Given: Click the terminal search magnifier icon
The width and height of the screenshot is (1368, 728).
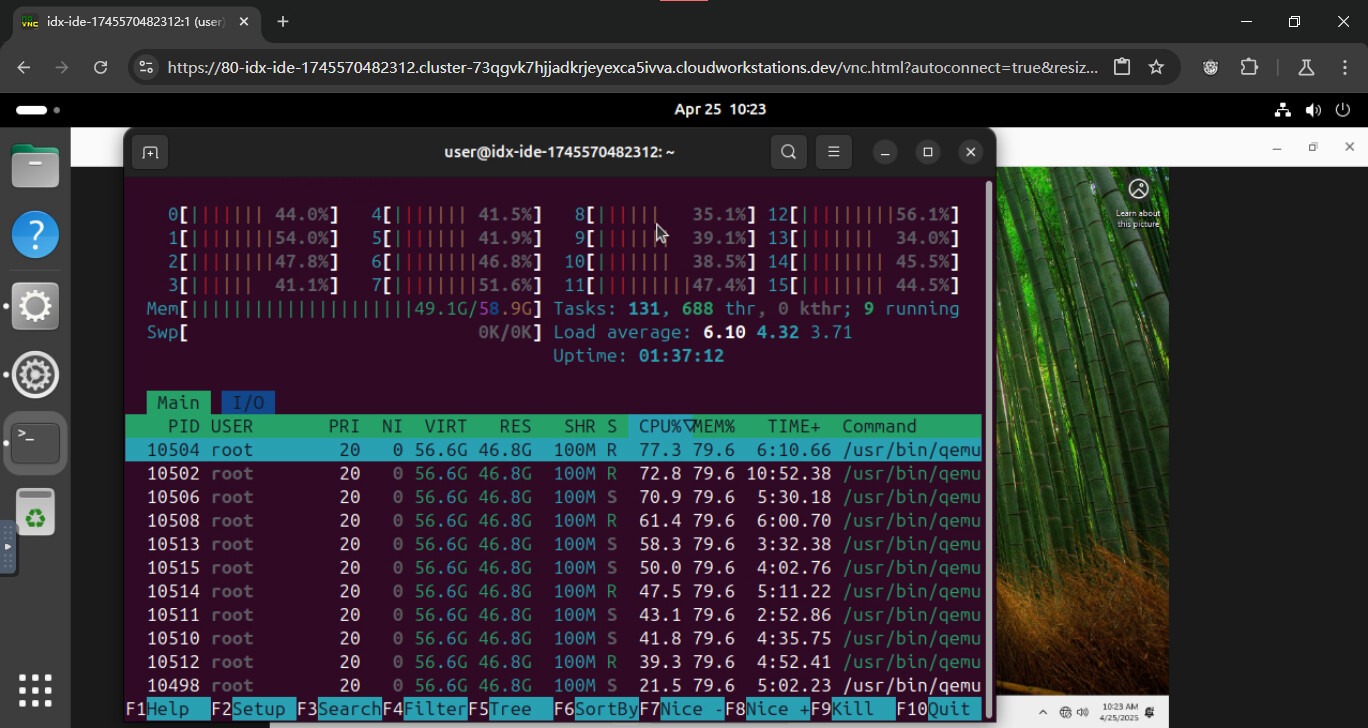Looking at the screenshot, I should [788, 152].
